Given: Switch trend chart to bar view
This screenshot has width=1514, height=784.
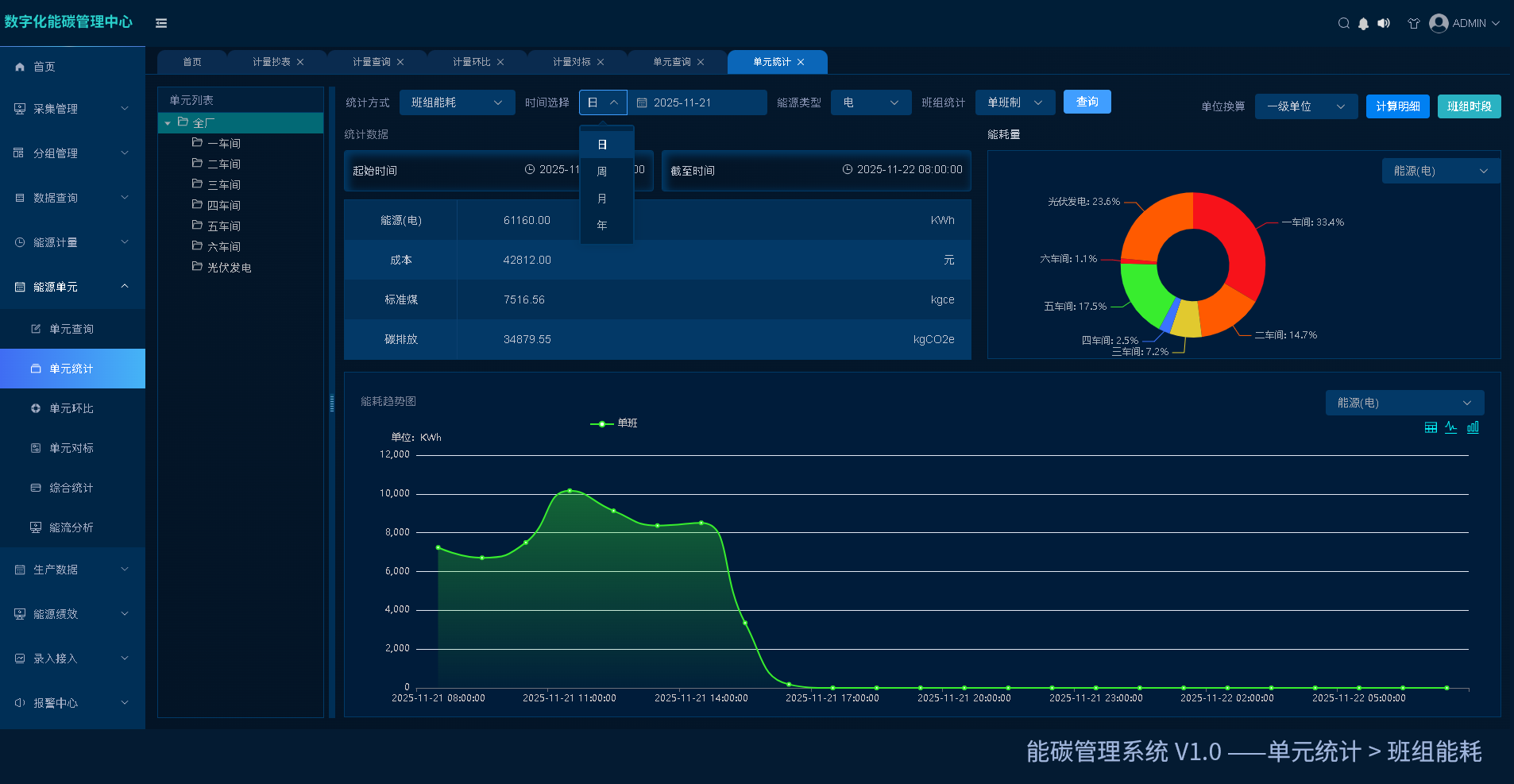Looking at the screenshot, I should coord(1473,427).
